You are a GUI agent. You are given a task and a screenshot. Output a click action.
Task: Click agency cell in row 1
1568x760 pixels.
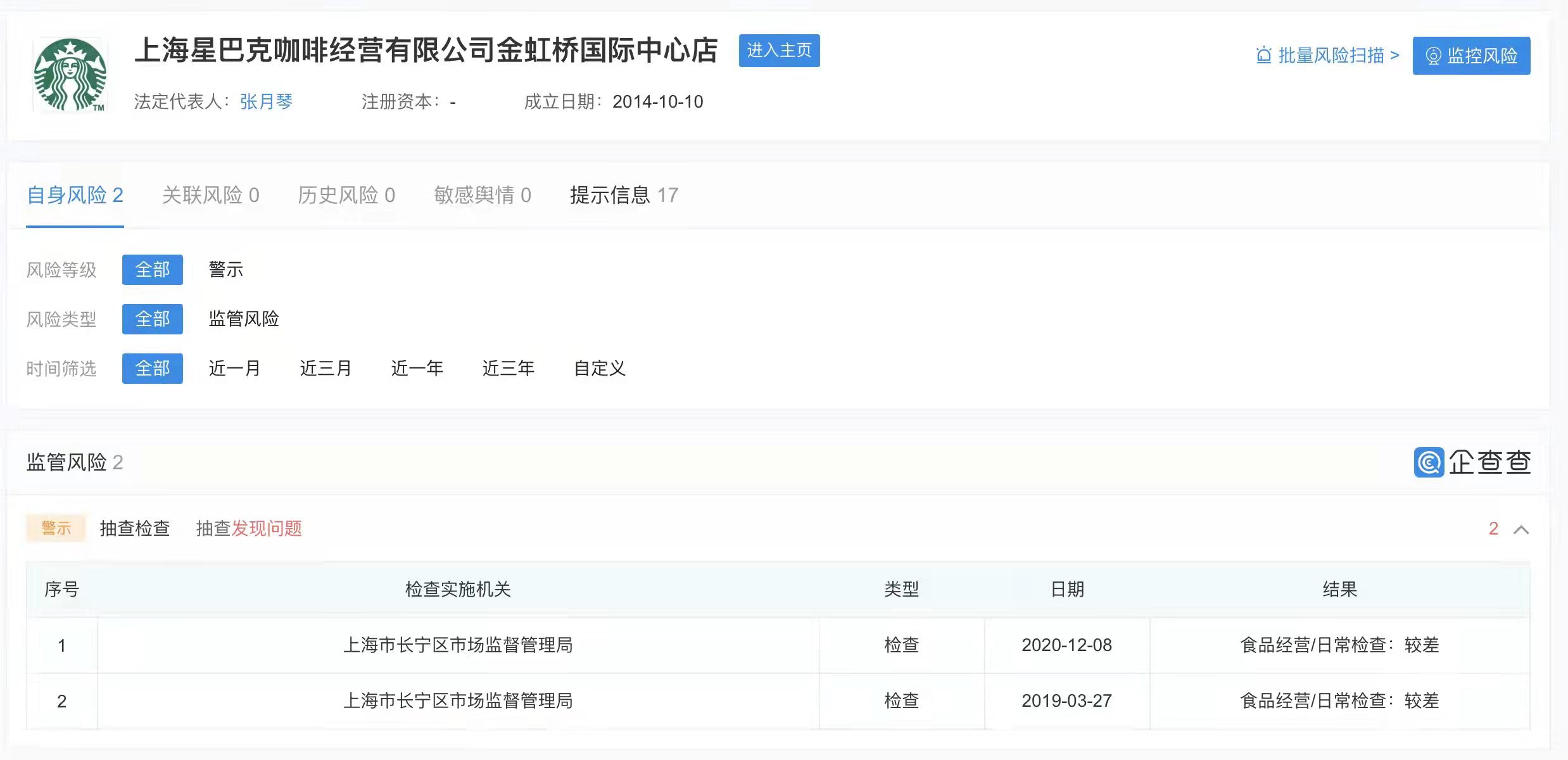458,645
